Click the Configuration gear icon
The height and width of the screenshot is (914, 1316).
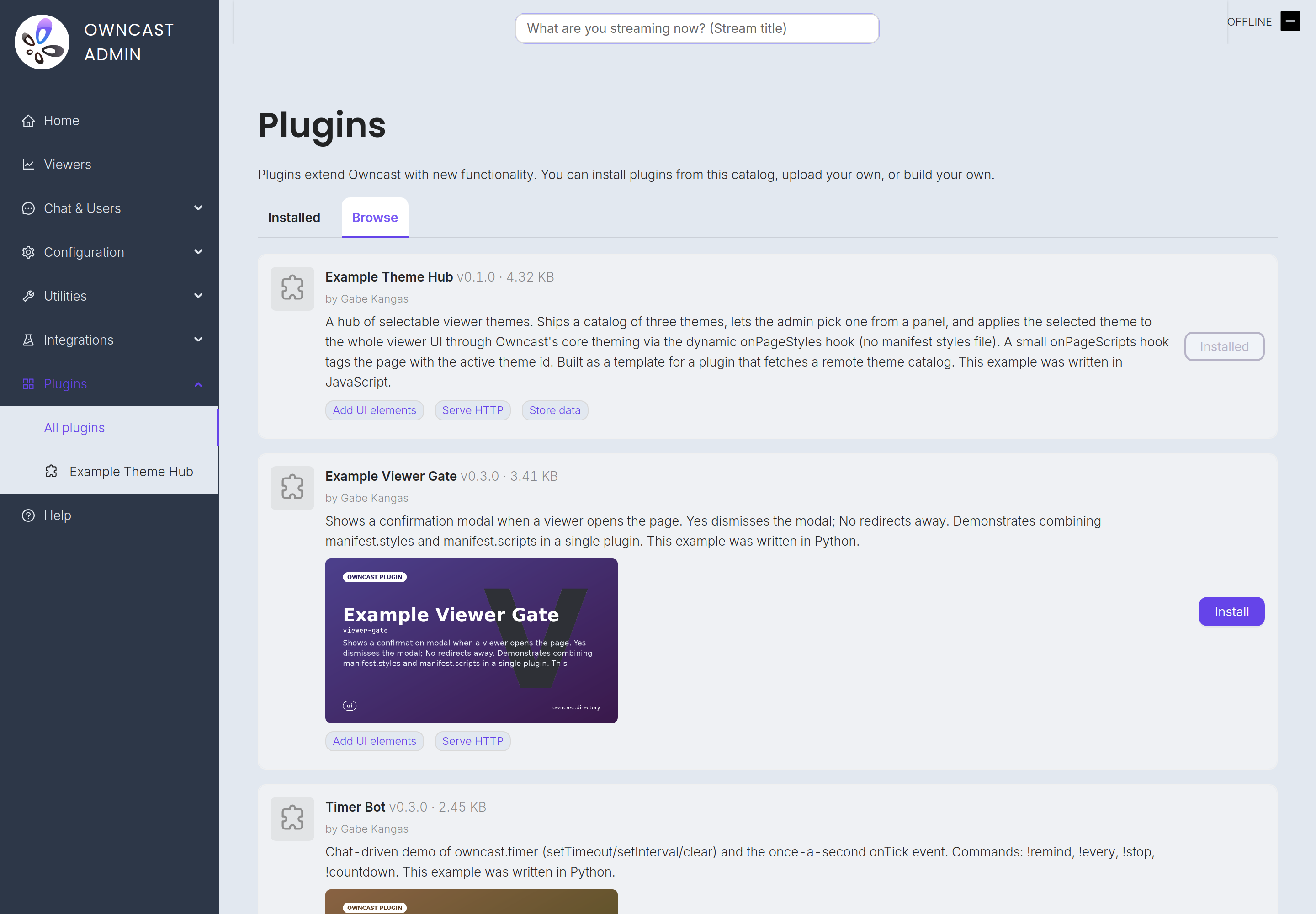(x=28, y=252)
